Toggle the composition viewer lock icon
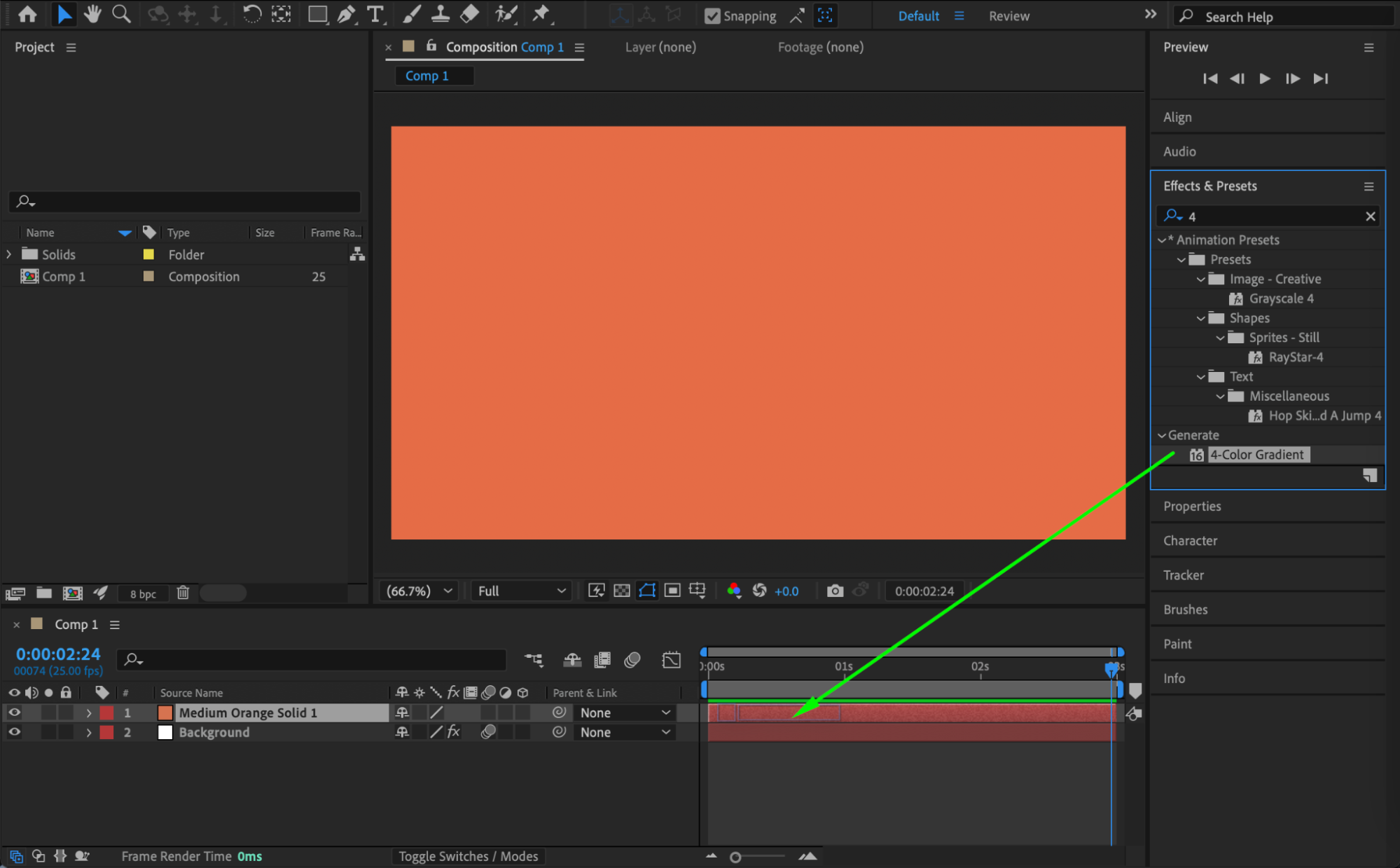The width and height of the screenshot is (1400, 868). pyautogui.click(x=431, y=46)
